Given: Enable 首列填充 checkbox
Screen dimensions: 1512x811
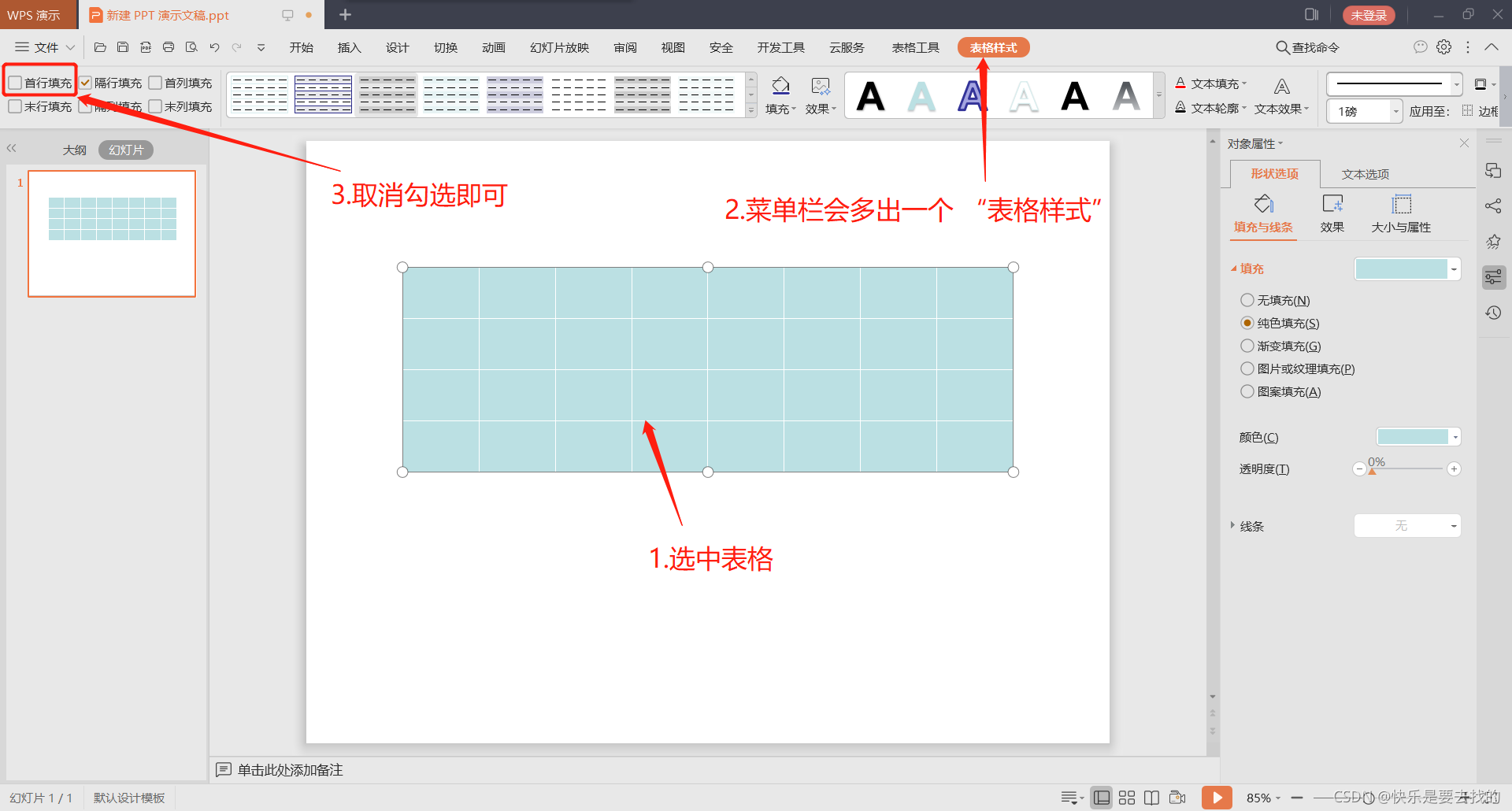Looking at the screenshot, I should point(155,83).
